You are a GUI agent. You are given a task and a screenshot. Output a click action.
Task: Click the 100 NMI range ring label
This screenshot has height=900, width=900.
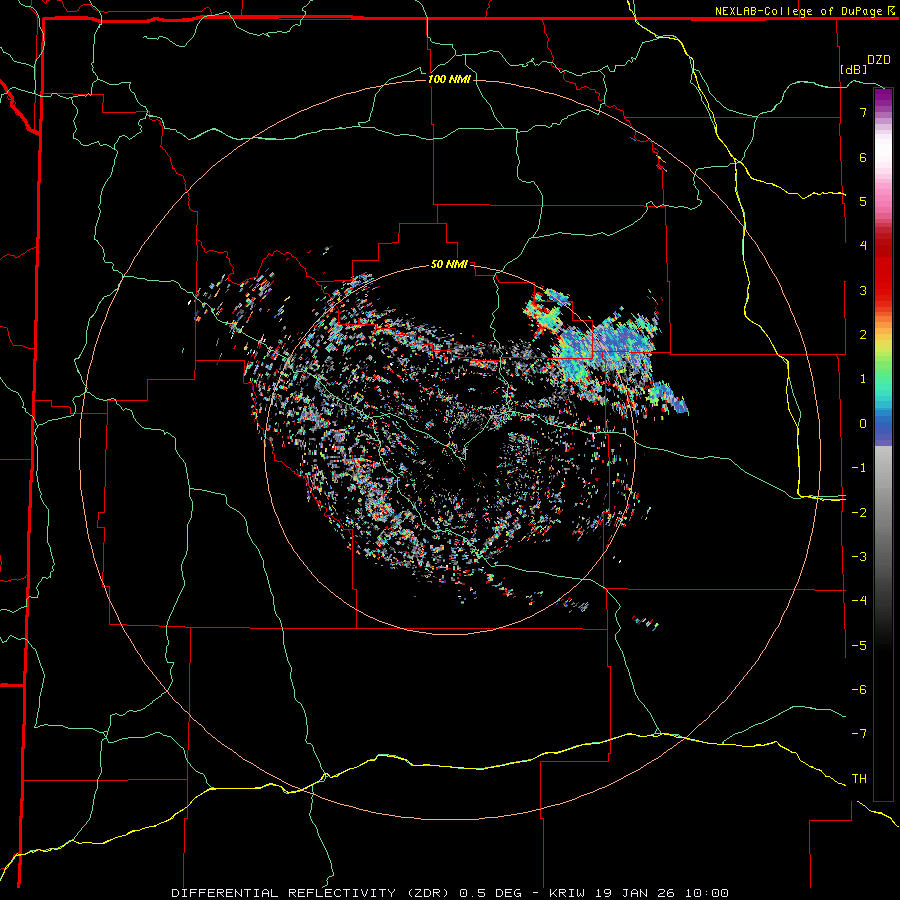(449, 79)
